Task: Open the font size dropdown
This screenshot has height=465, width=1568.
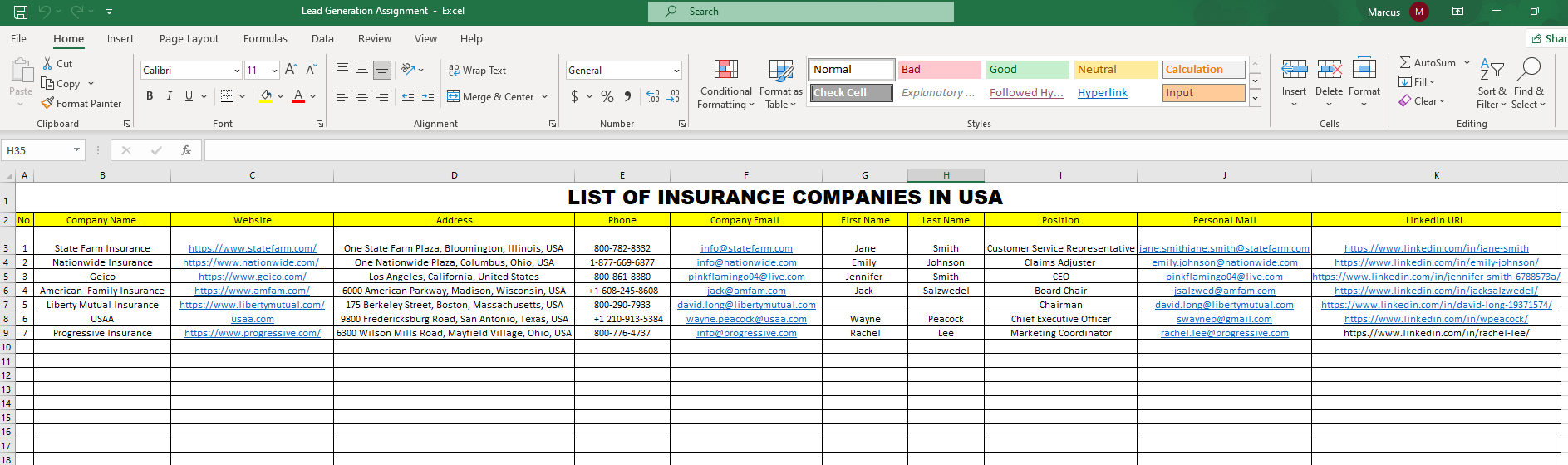Action: coord(275,71)
